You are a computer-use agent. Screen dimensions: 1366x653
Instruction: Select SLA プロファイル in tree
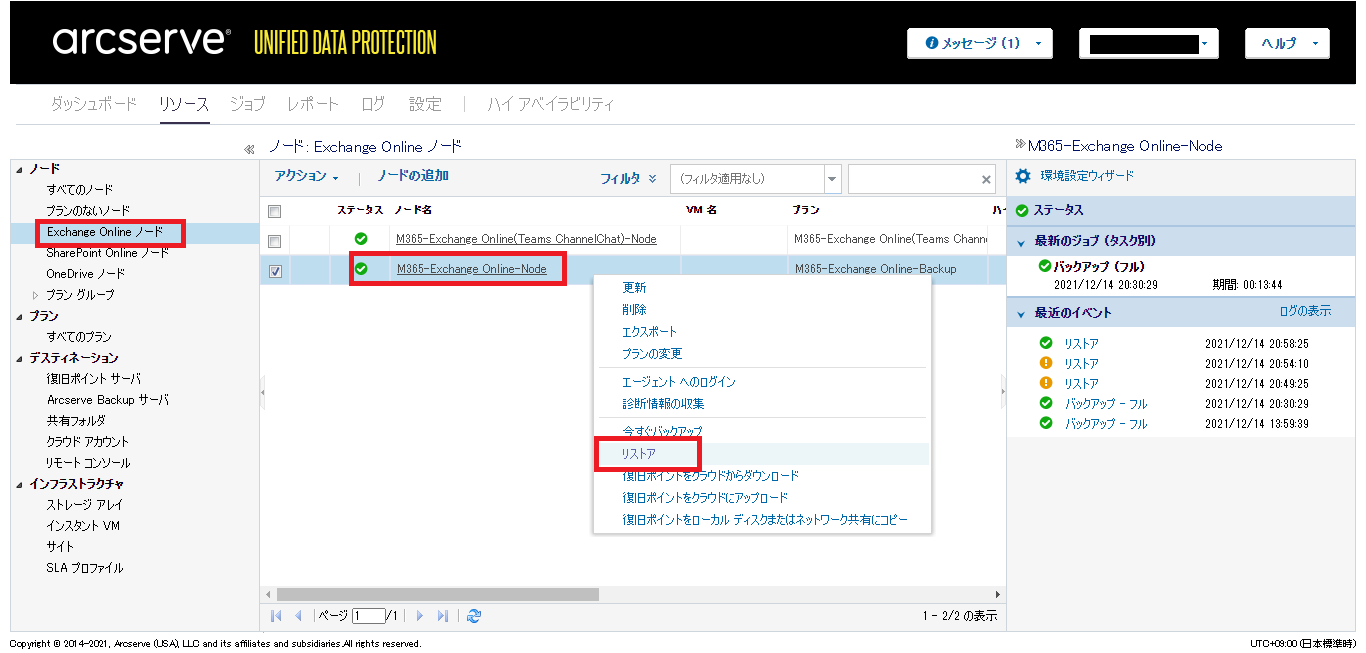85,568
